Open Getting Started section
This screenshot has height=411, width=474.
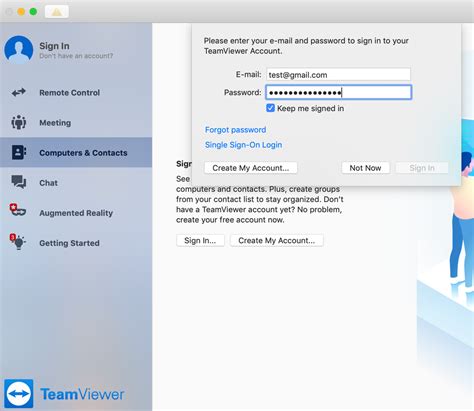point(76,243)
